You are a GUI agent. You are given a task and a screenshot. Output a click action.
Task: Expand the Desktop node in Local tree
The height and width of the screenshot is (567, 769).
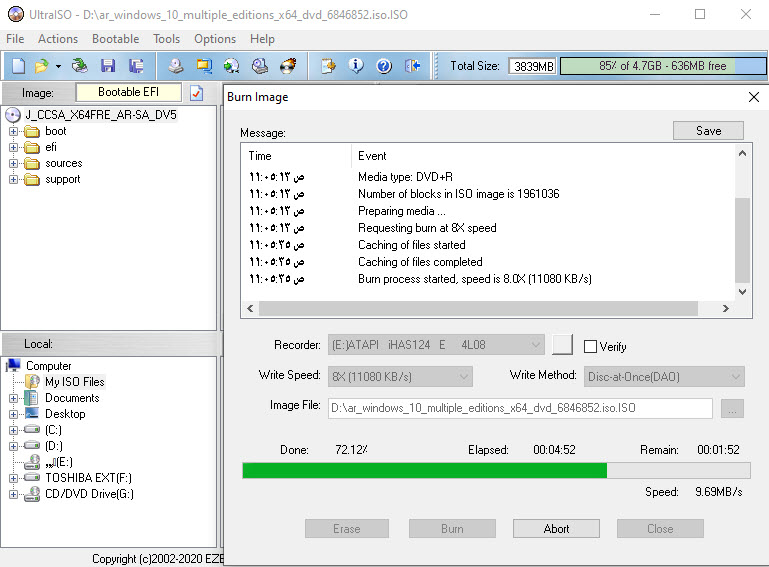click(13, 414)
